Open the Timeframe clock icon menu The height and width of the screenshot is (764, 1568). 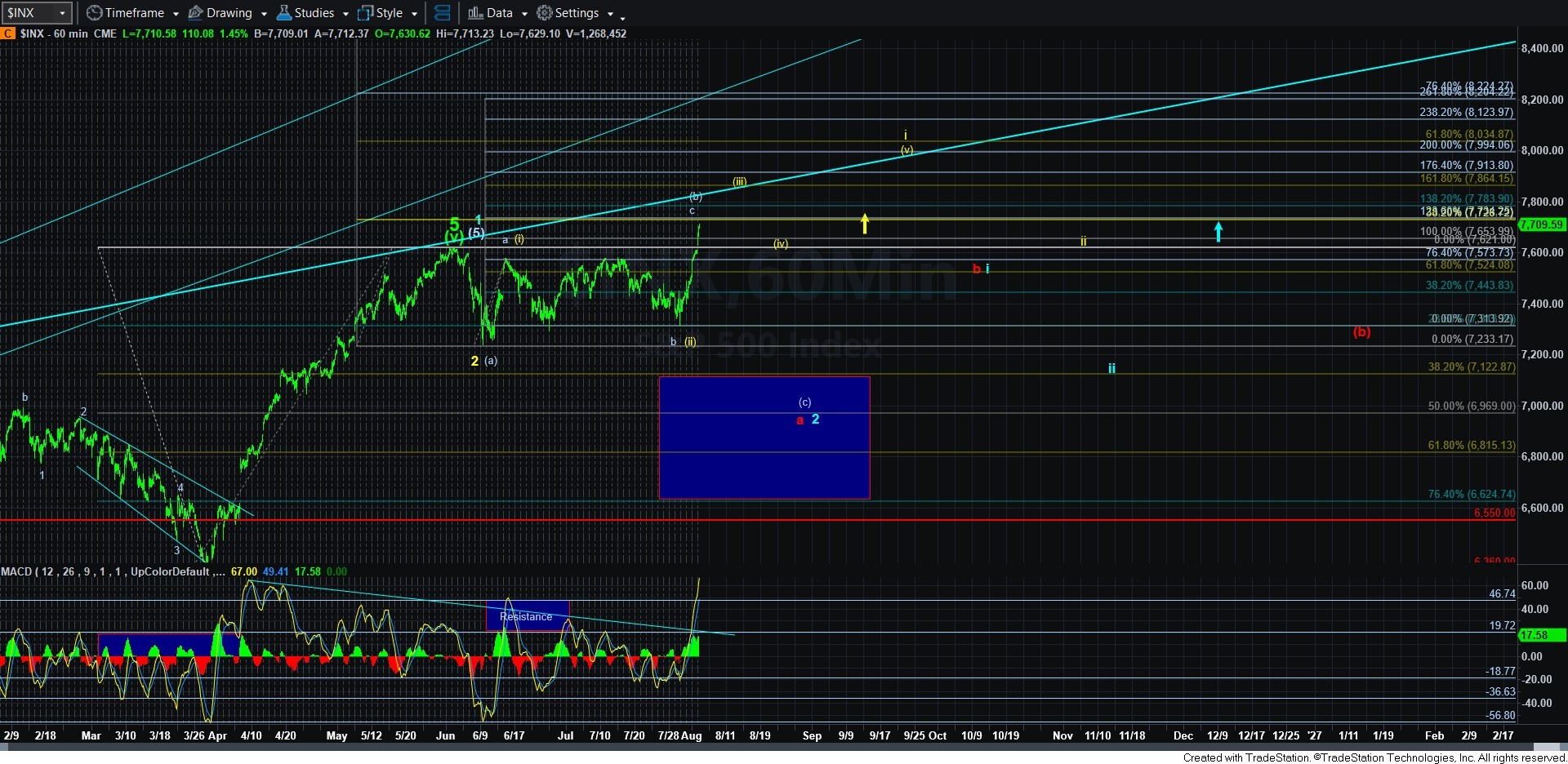[x=94, y=13]
